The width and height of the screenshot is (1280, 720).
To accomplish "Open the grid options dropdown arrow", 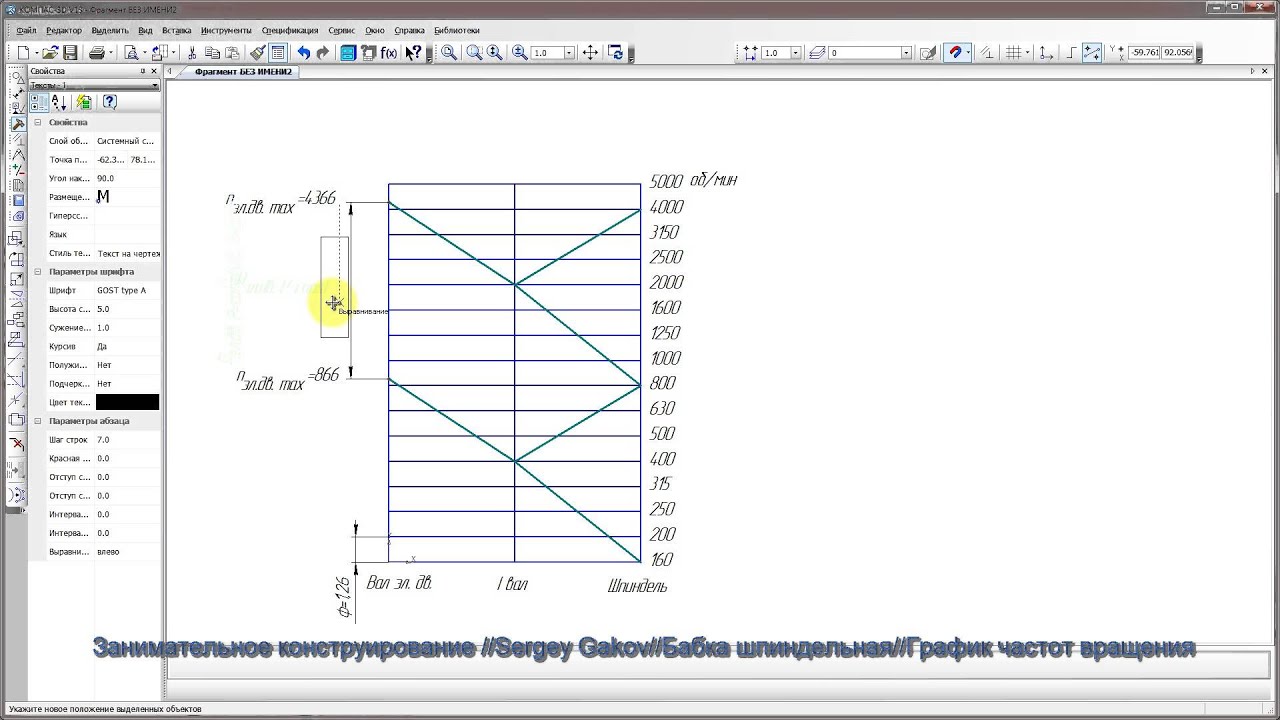I will pos(1027,52).
